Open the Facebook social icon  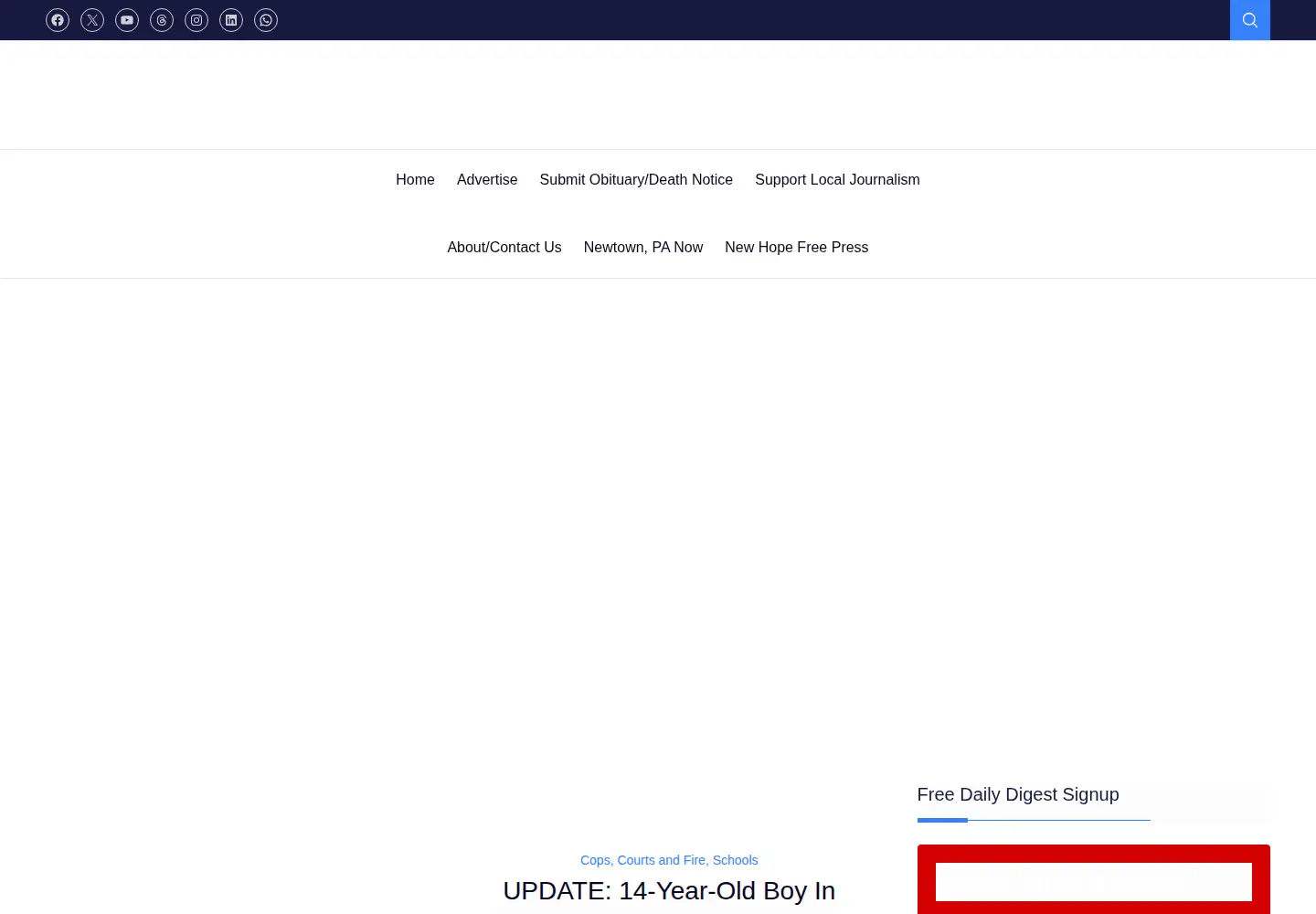[58, 20]
